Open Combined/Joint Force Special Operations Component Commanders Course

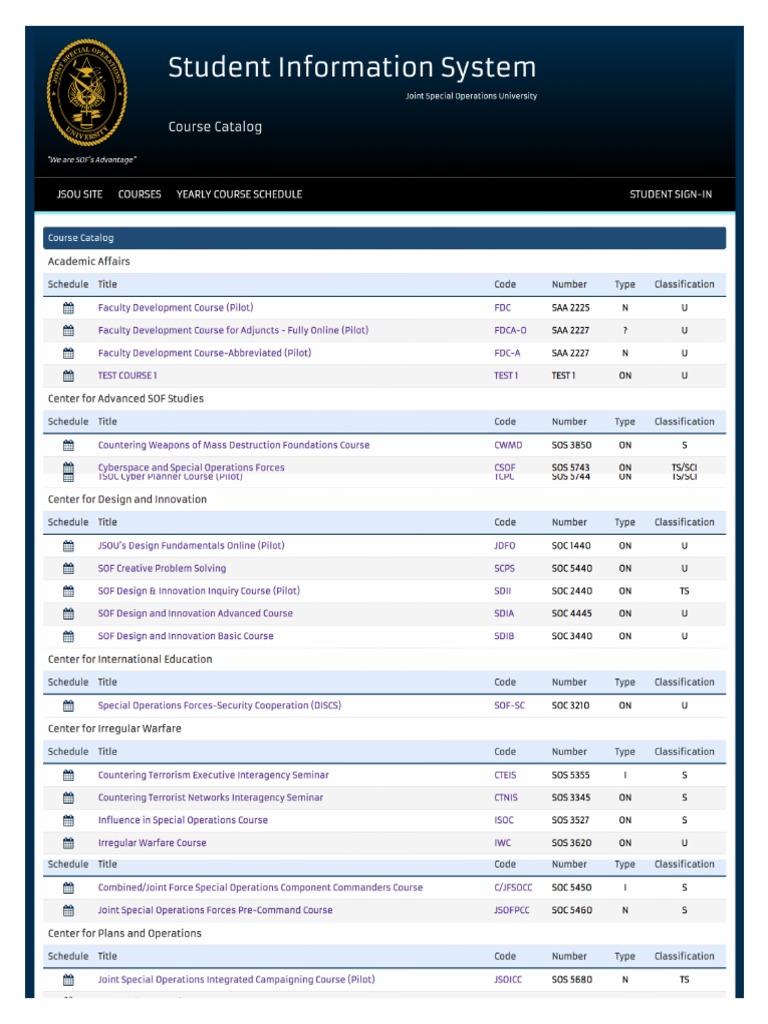[261, 888]
